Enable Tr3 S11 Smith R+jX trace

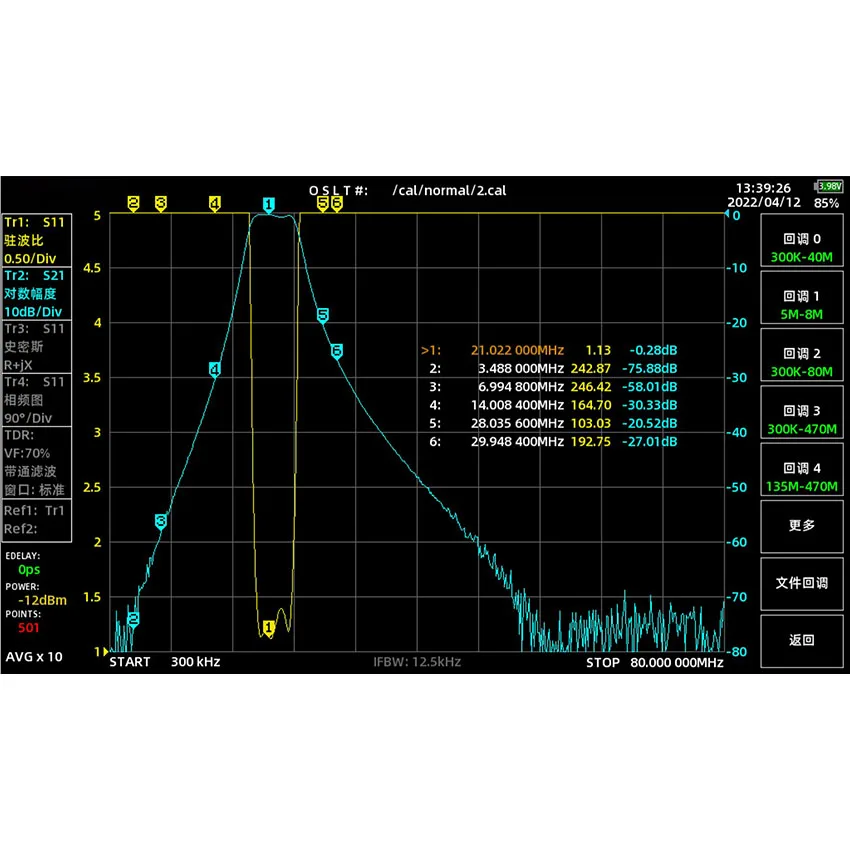click(x=37, y=346)
